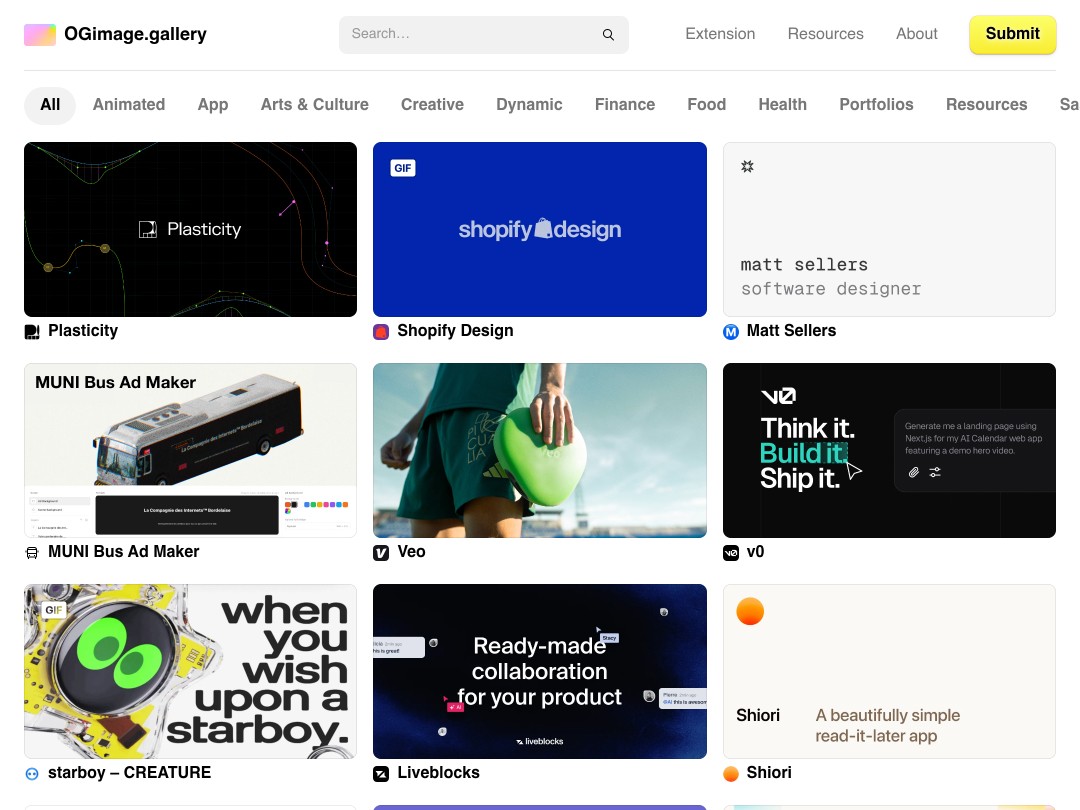Screen dimensions: 1080x810
Task: Switch to the Dynamic category
Action: pos(529,105)
